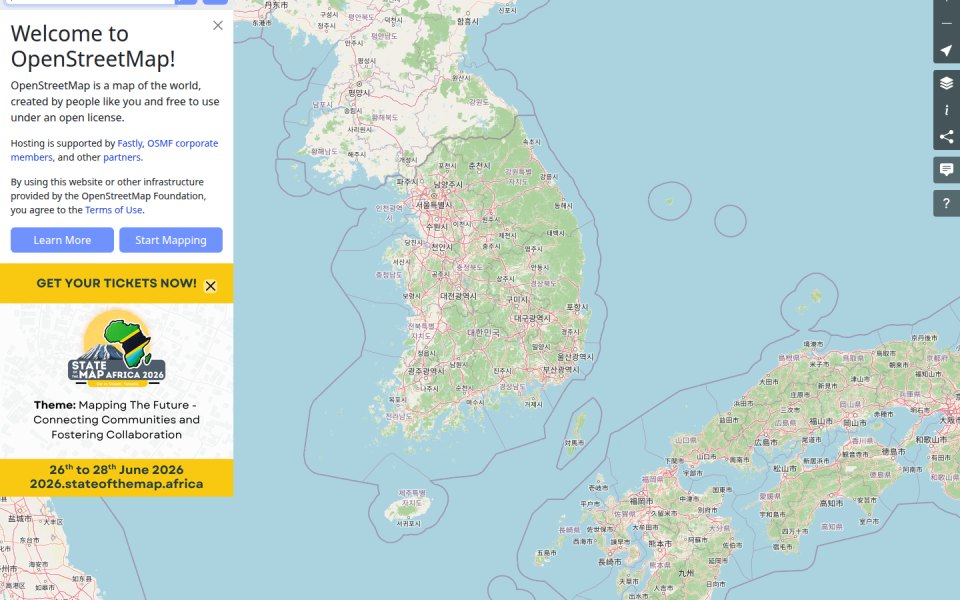Click the 和歌山市 city label
The height and width of the screenshot is (600, 960).
(931, 440)
